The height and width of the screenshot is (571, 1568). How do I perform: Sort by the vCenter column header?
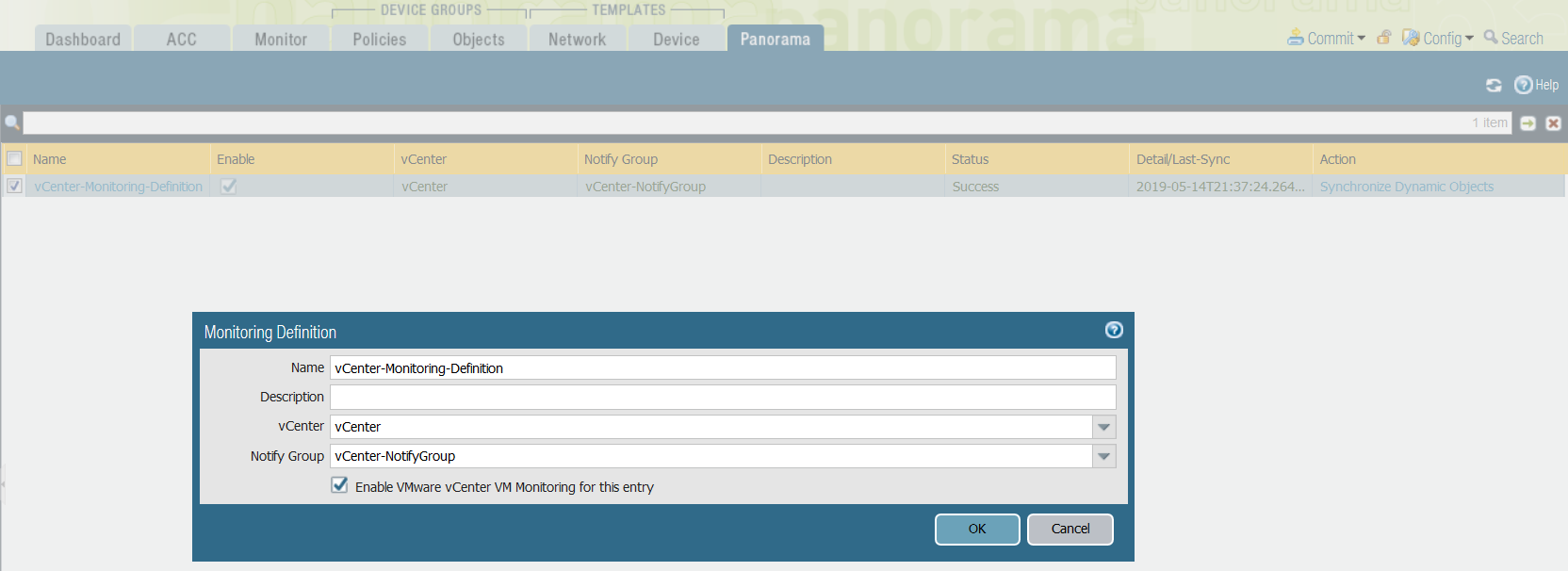tap(485, 159)
